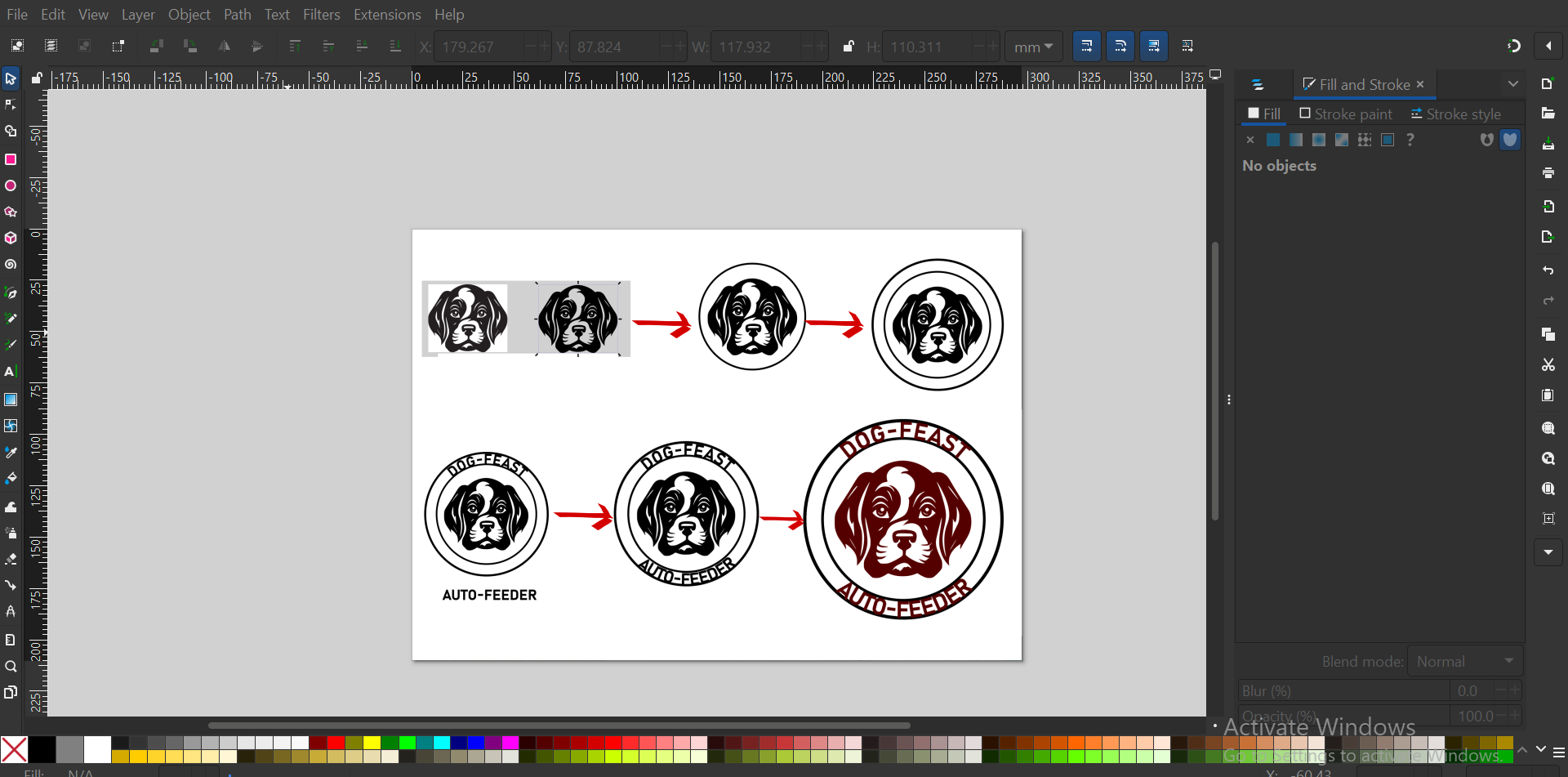
Task: Choose linear gradient fill type
Action: point(1296,140)
